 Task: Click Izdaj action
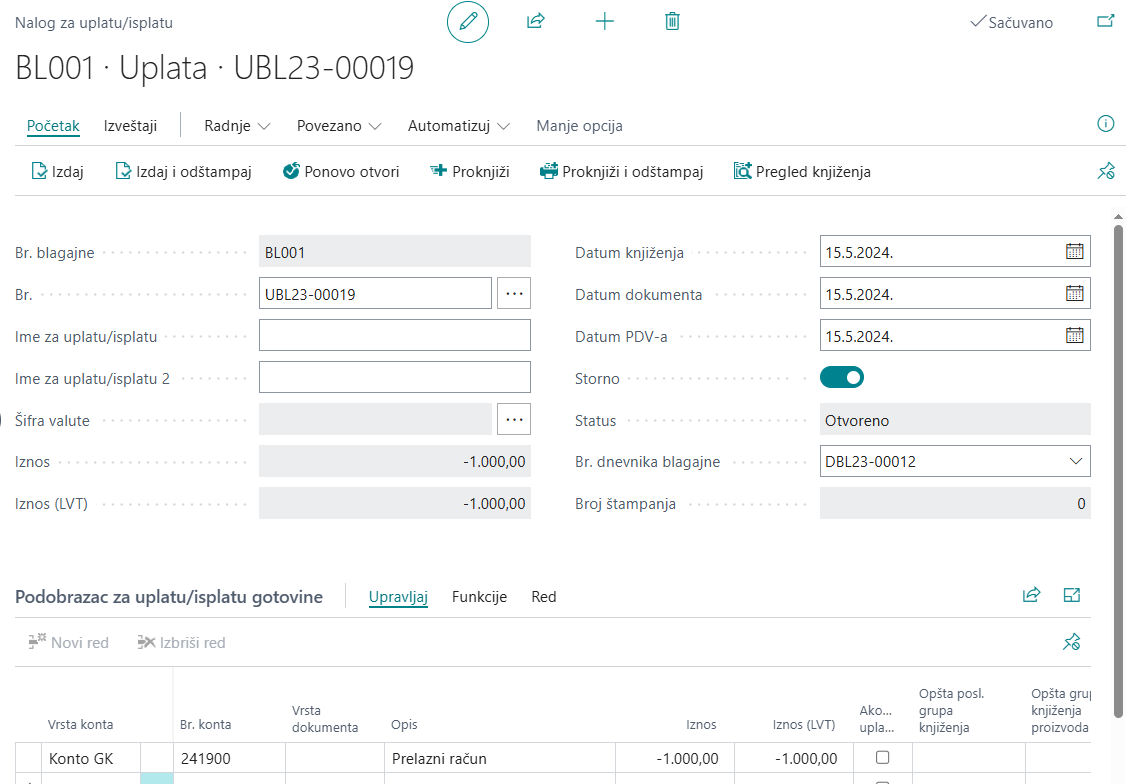[x=58, y=172]
